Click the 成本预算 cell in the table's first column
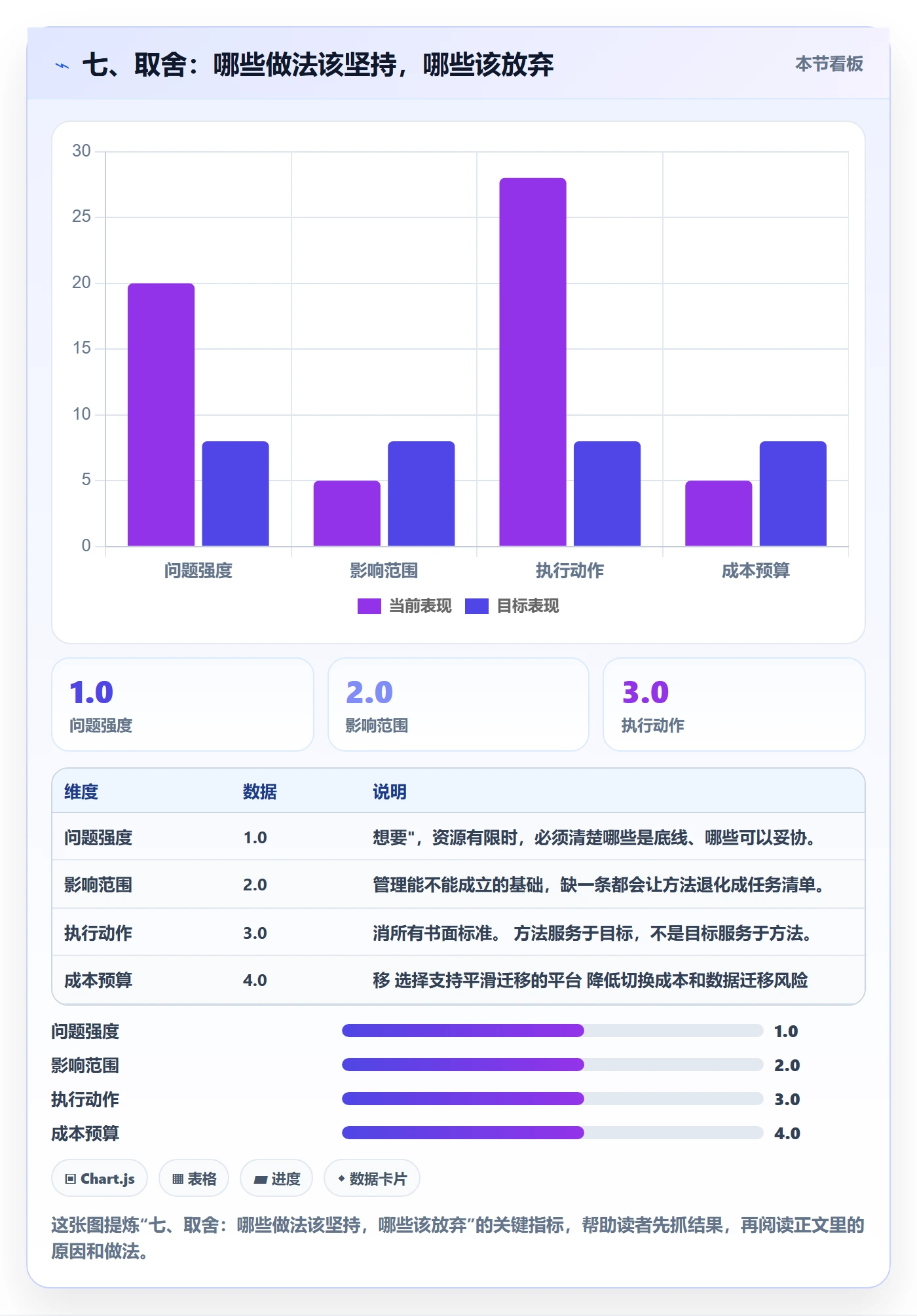The height and width of the screenshot is (1316, 917). tap(98, 980)
